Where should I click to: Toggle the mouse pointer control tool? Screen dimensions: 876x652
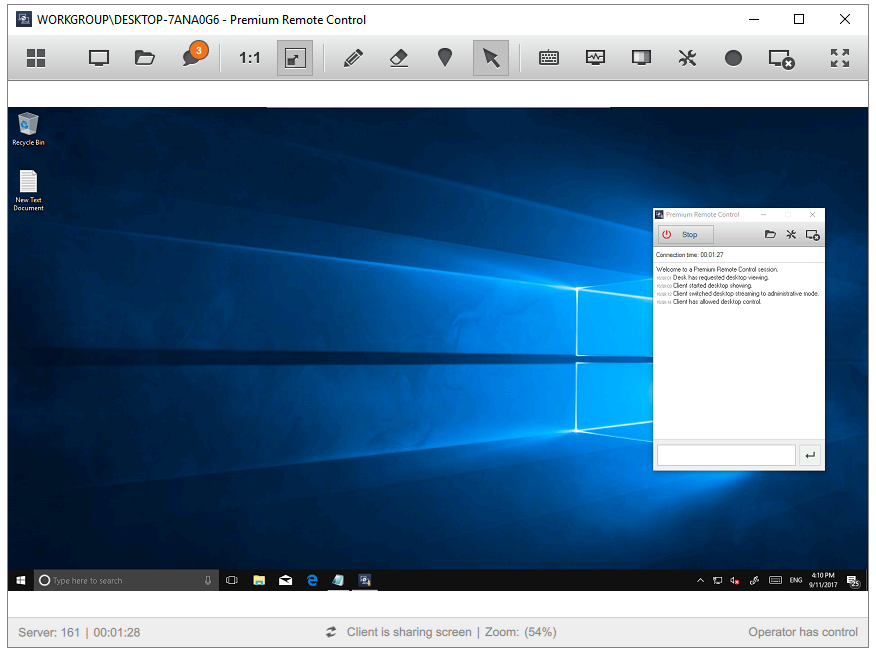[491, 58]
